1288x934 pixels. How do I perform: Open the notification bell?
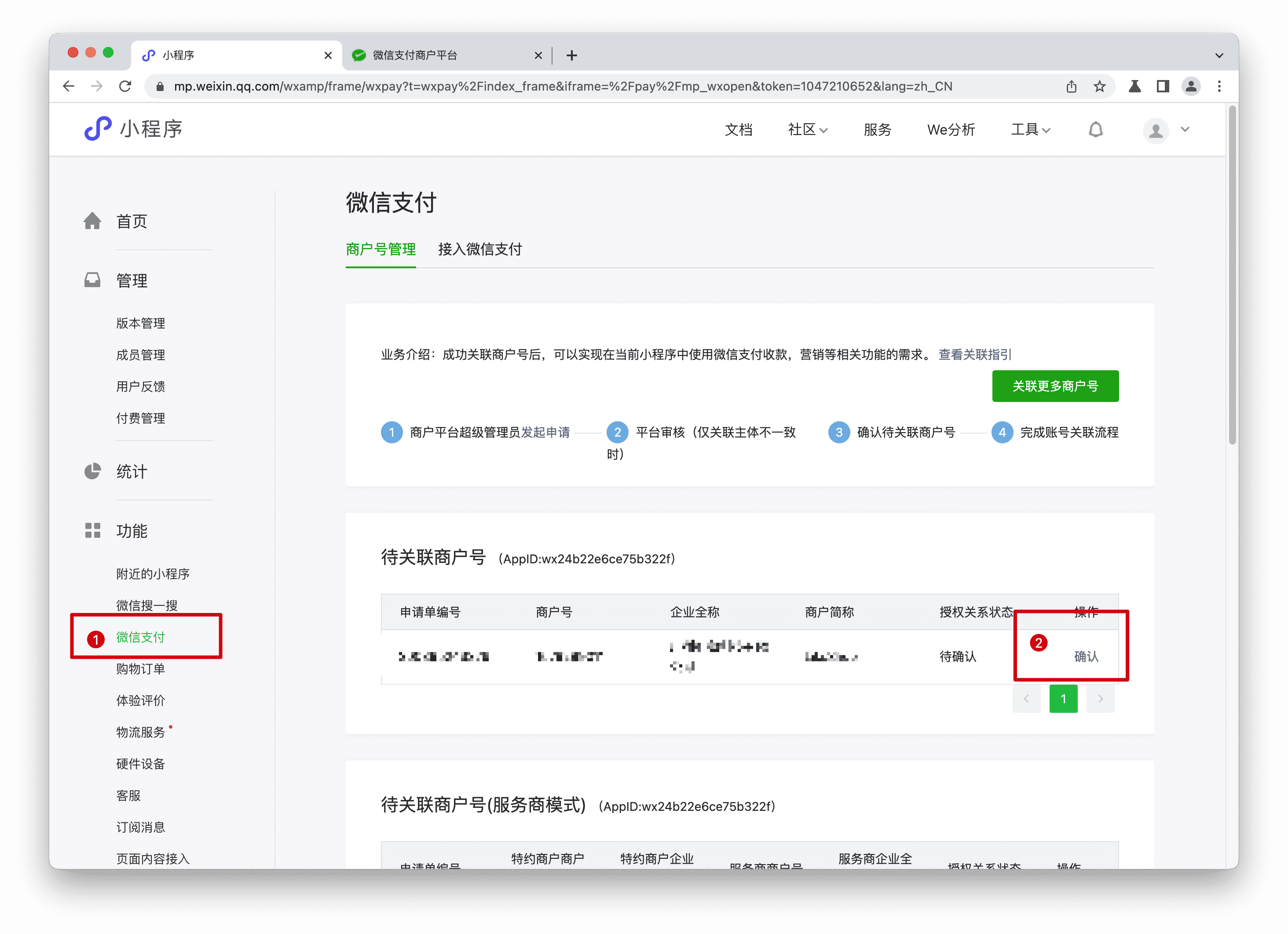tap(1096, 129)
